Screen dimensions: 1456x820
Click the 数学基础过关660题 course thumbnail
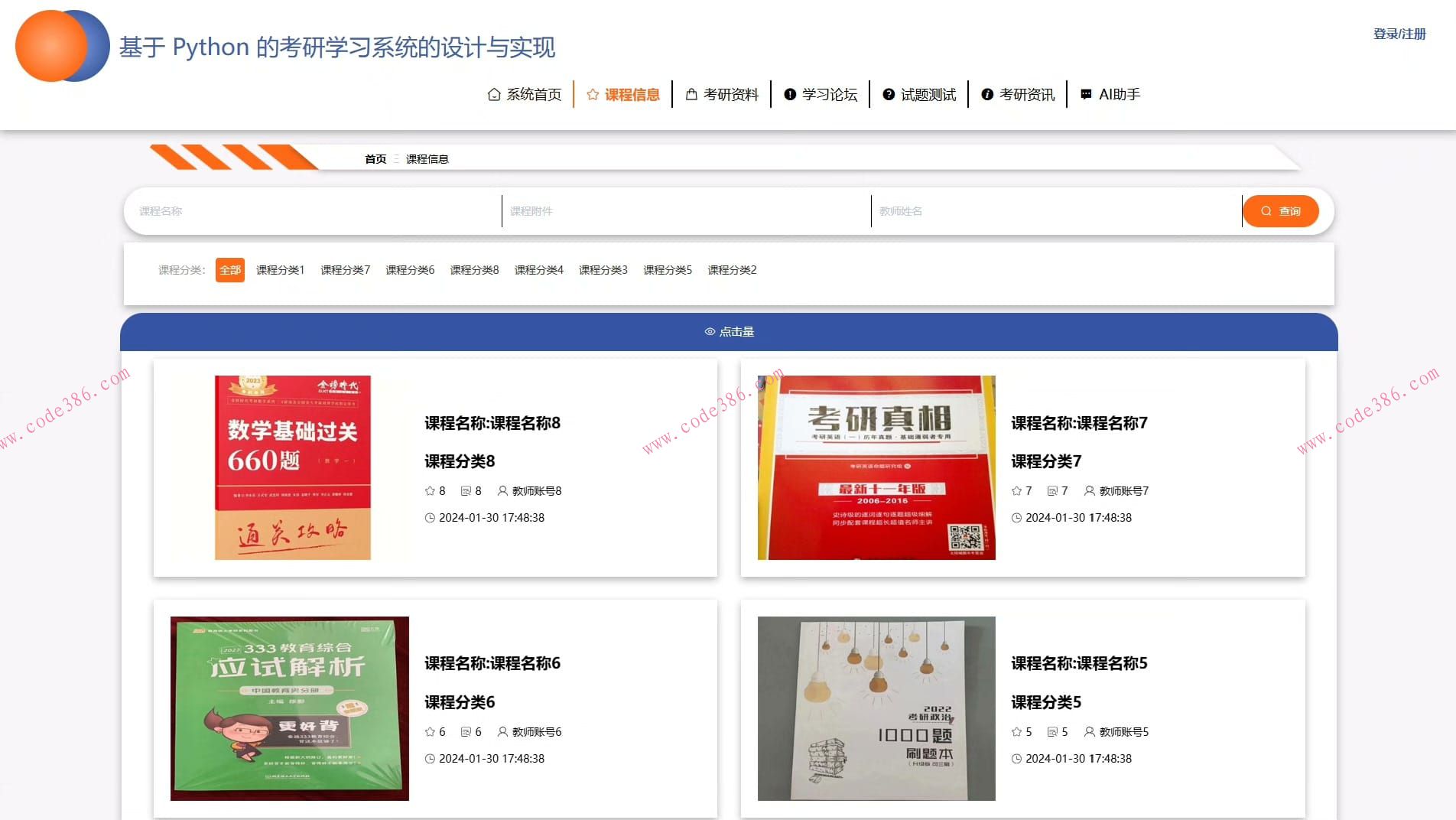291,468
